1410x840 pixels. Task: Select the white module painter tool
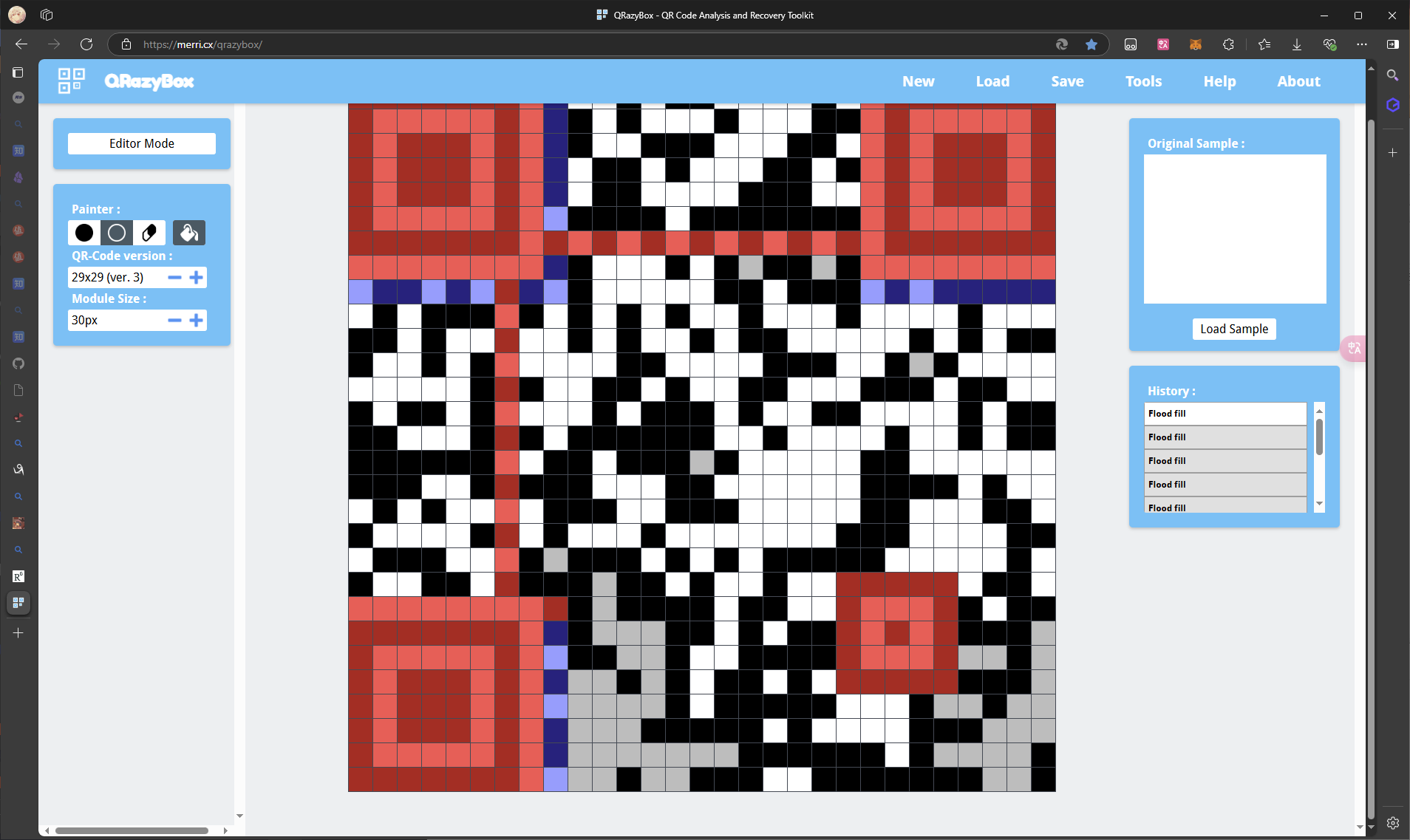117,233
